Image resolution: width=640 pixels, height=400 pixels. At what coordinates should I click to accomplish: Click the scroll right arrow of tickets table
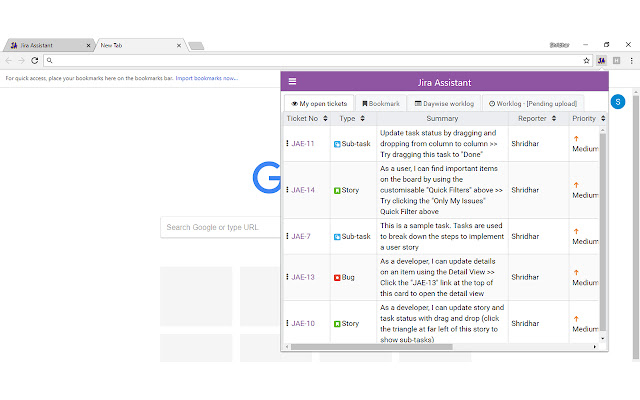(x=595, y=347)
